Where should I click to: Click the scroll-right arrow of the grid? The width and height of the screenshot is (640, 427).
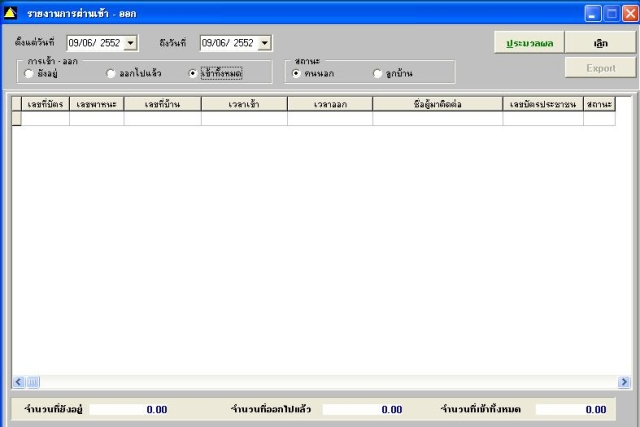(624, 382)
